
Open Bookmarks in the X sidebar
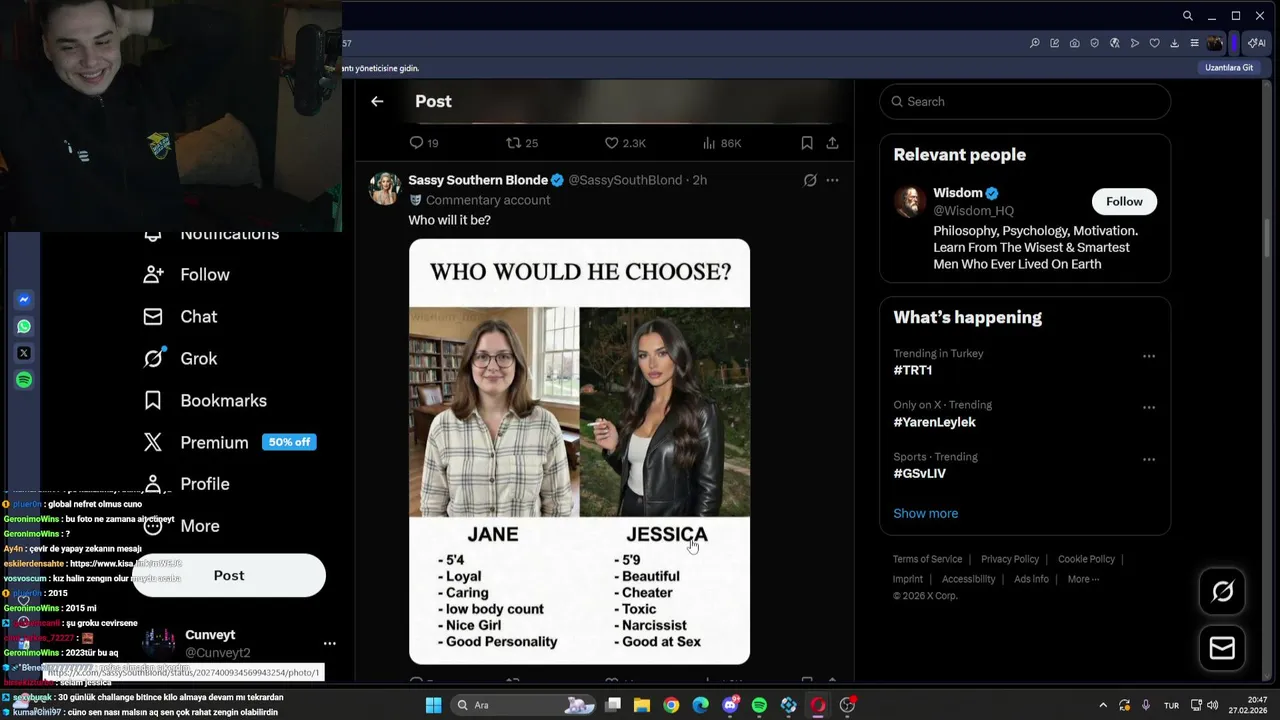click(205, 400)
